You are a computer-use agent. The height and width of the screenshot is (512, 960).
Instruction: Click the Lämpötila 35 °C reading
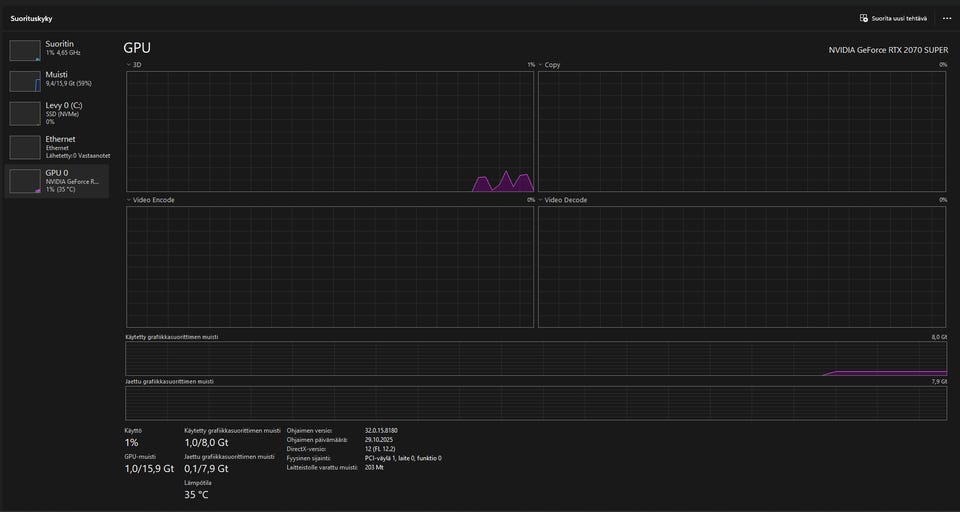pos(196,494)
